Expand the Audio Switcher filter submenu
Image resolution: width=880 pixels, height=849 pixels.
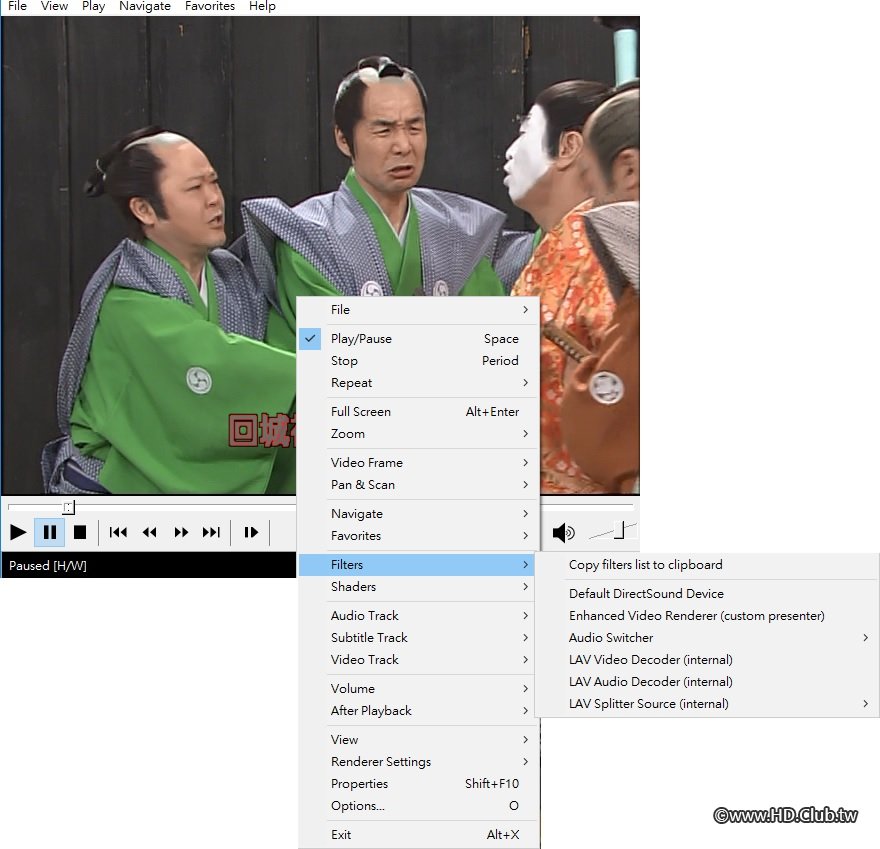707,638
